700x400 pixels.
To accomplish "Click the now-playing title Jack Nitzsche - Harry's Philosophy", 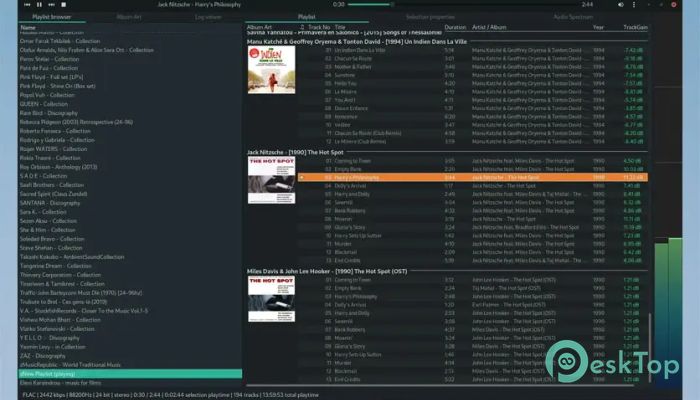I will coord(199,4).
